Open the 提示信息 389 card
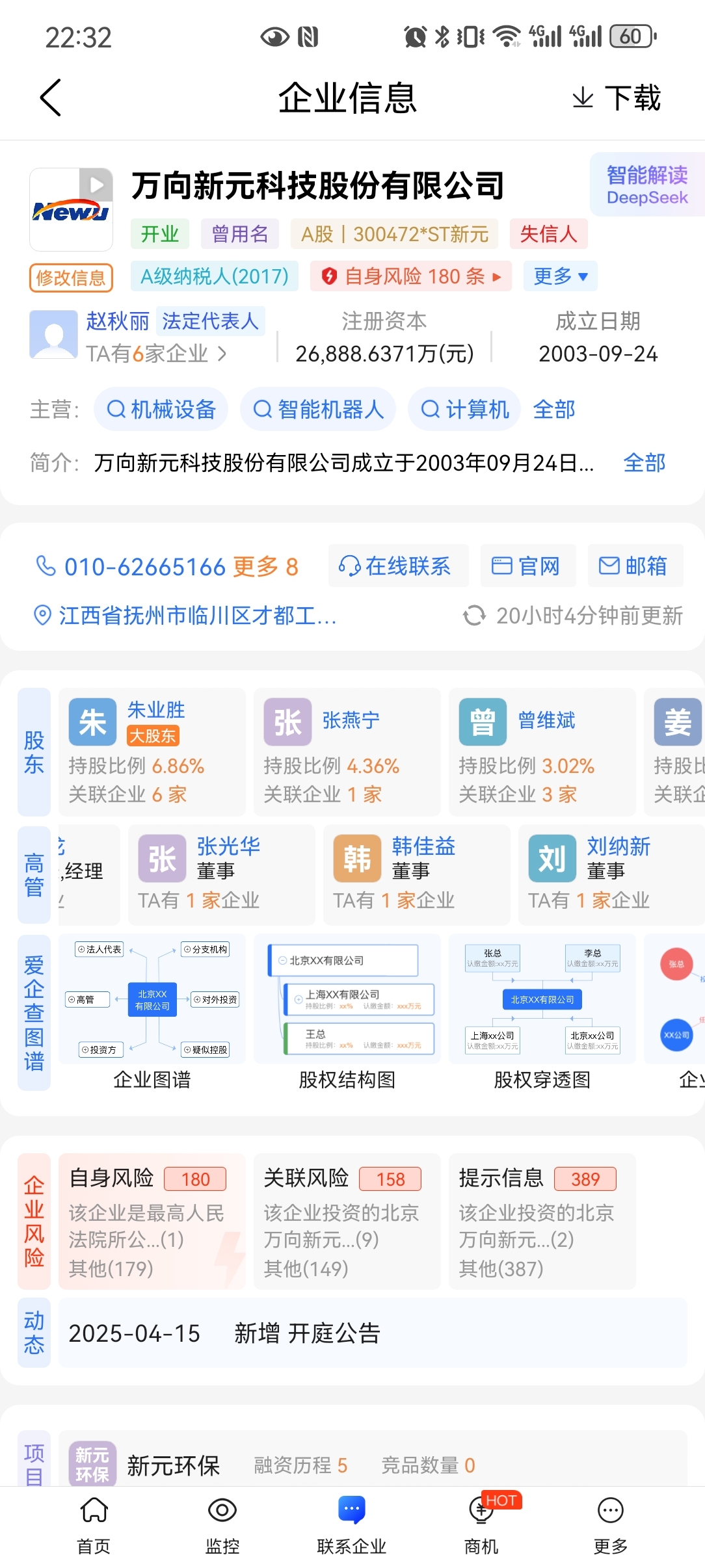This screenshot has width=705, height=1568. [x=542, y=1221]
